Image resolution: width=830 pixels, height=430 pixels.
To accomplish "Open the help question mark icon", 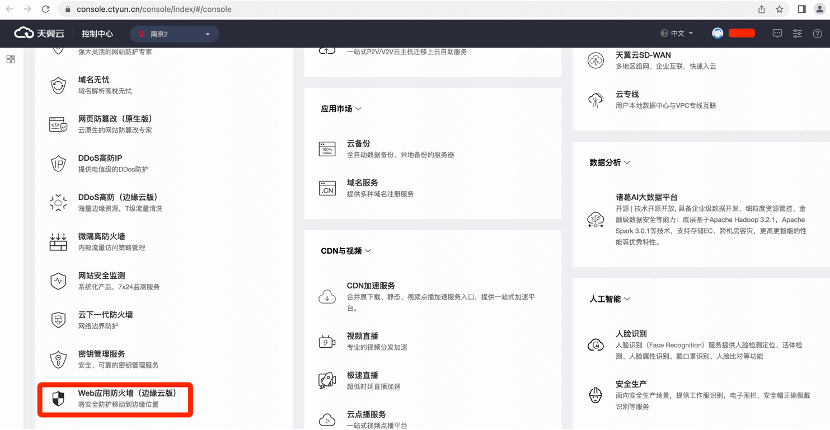I will (x=817, y=33).
